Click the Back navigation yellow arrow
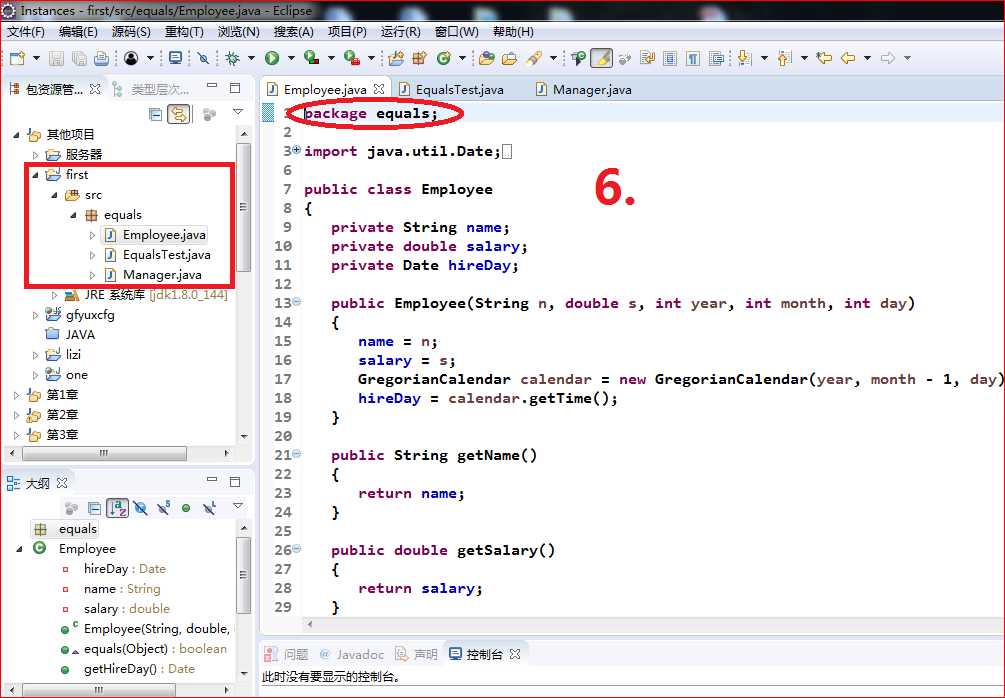Viewport: 1005px width, 698px height. click(848, 58)
